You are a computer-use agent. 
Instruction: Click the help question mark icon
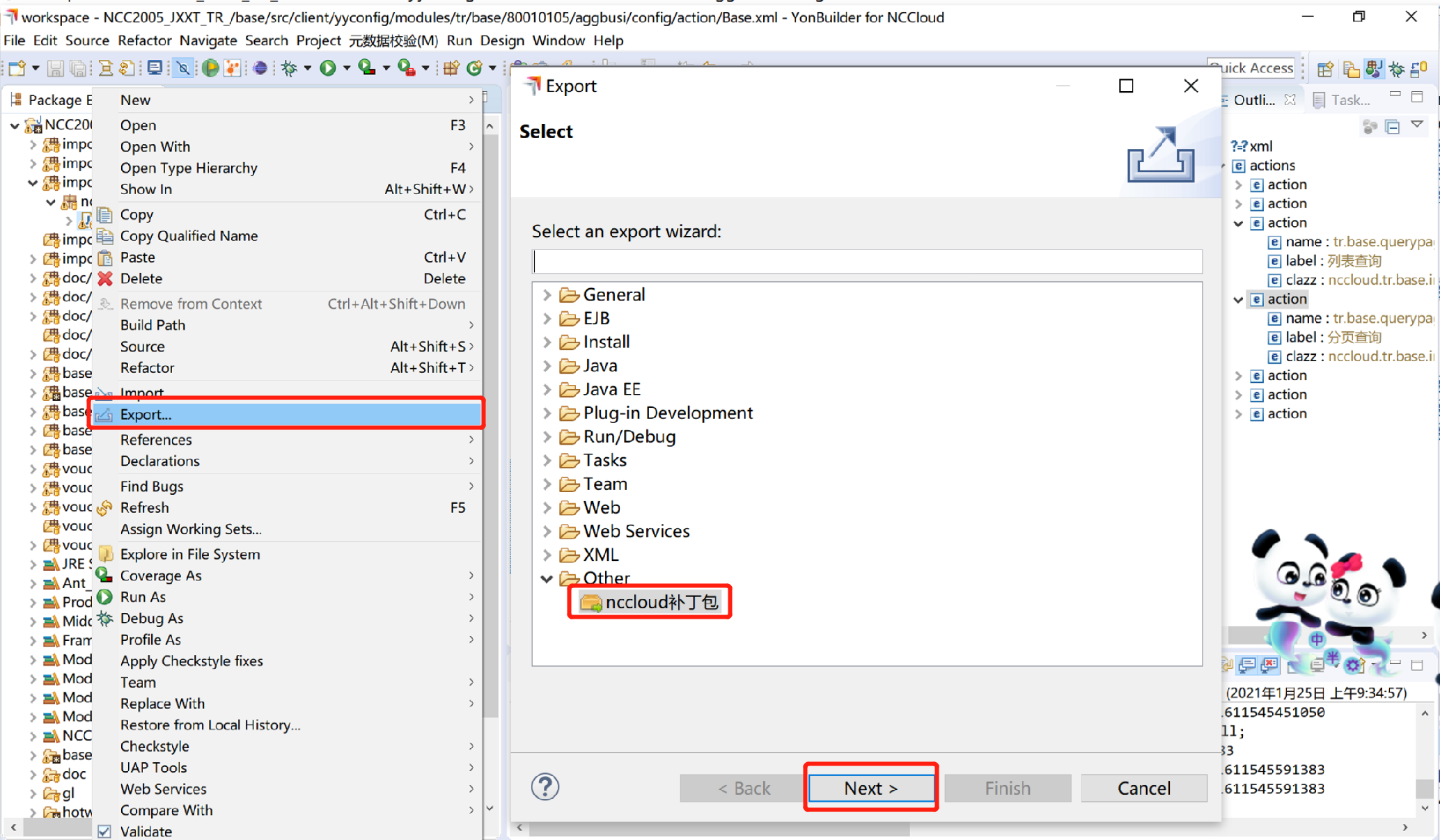point(545,787)
